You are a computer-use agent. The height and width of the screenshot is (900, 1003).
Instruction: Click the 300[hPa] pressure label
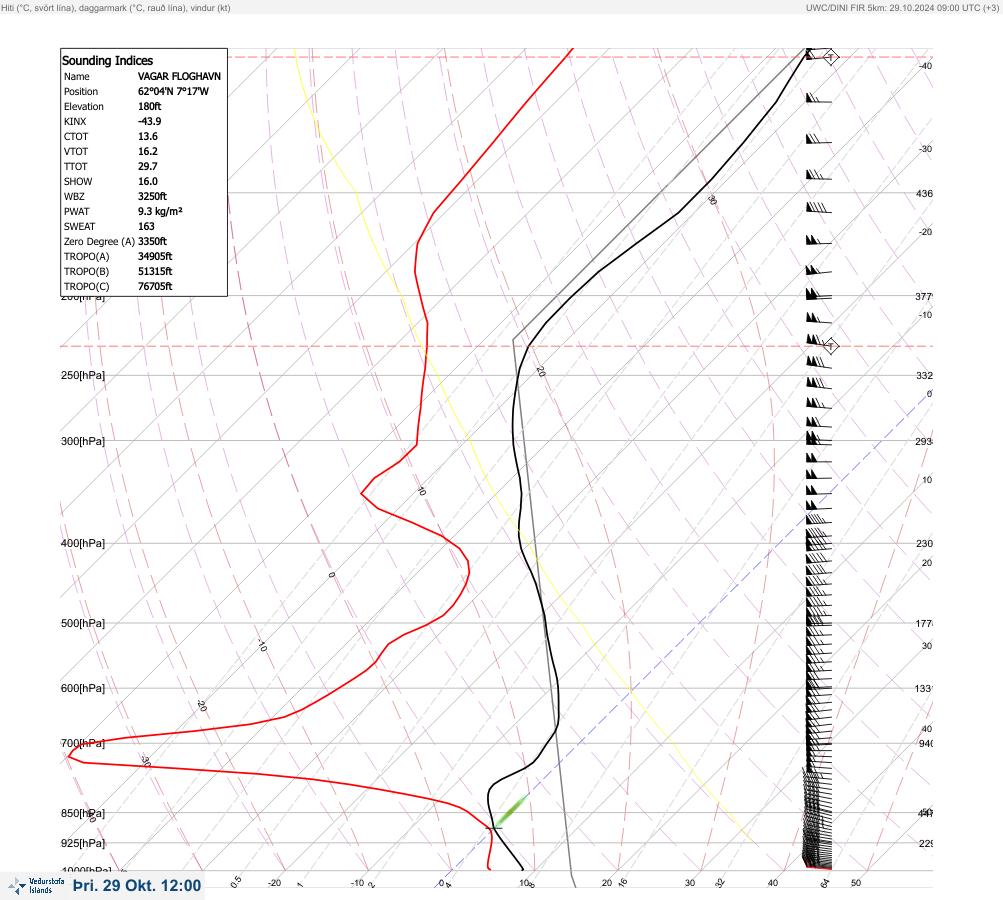point(83,441)
